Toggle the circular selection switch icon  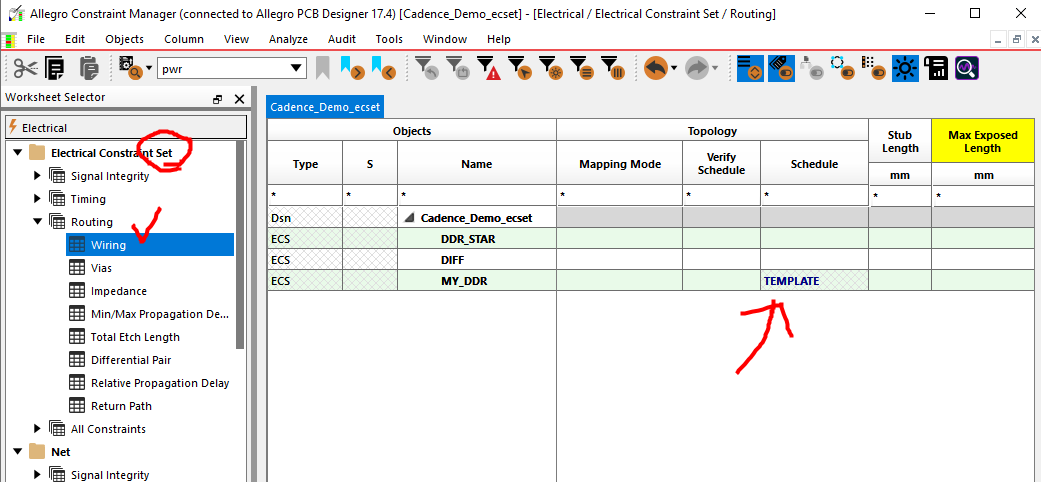[x=842, y=68]
